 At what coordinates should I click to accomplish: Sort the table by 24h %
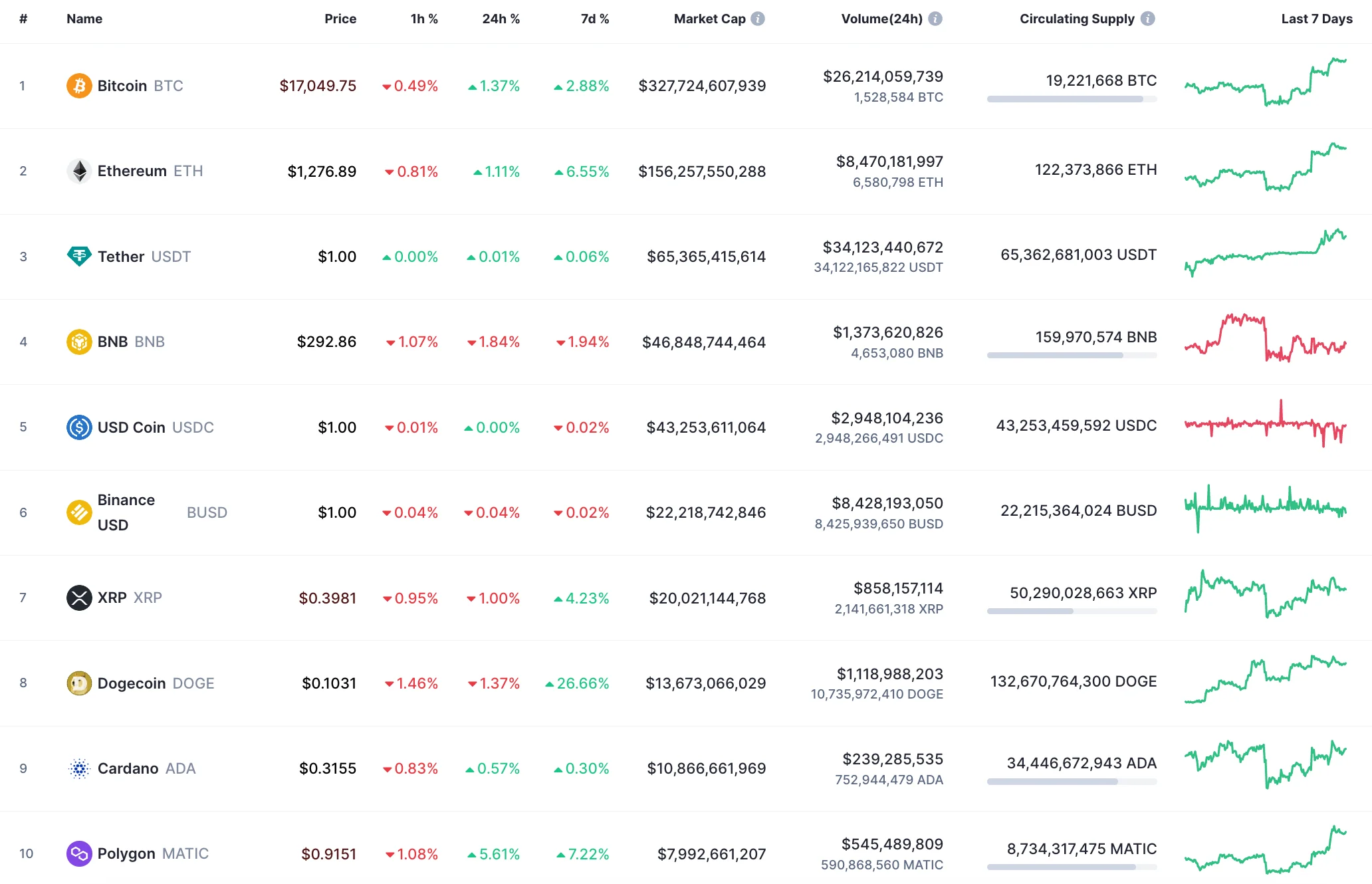[501, 19]
